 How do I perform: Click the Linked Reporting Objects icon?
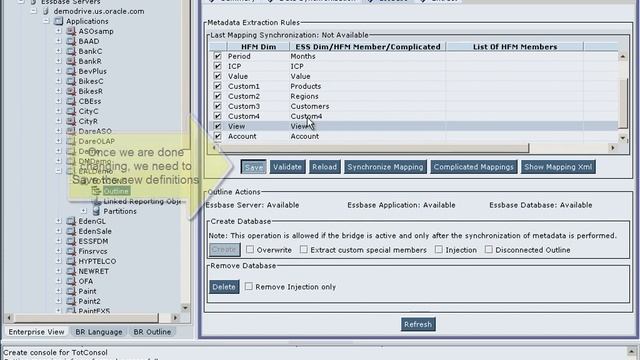point(96,201)
